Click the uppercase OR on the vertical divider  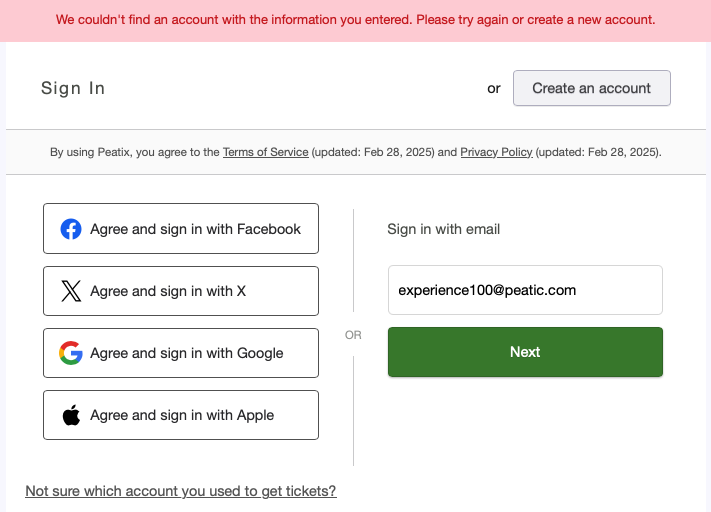point(353,335)
